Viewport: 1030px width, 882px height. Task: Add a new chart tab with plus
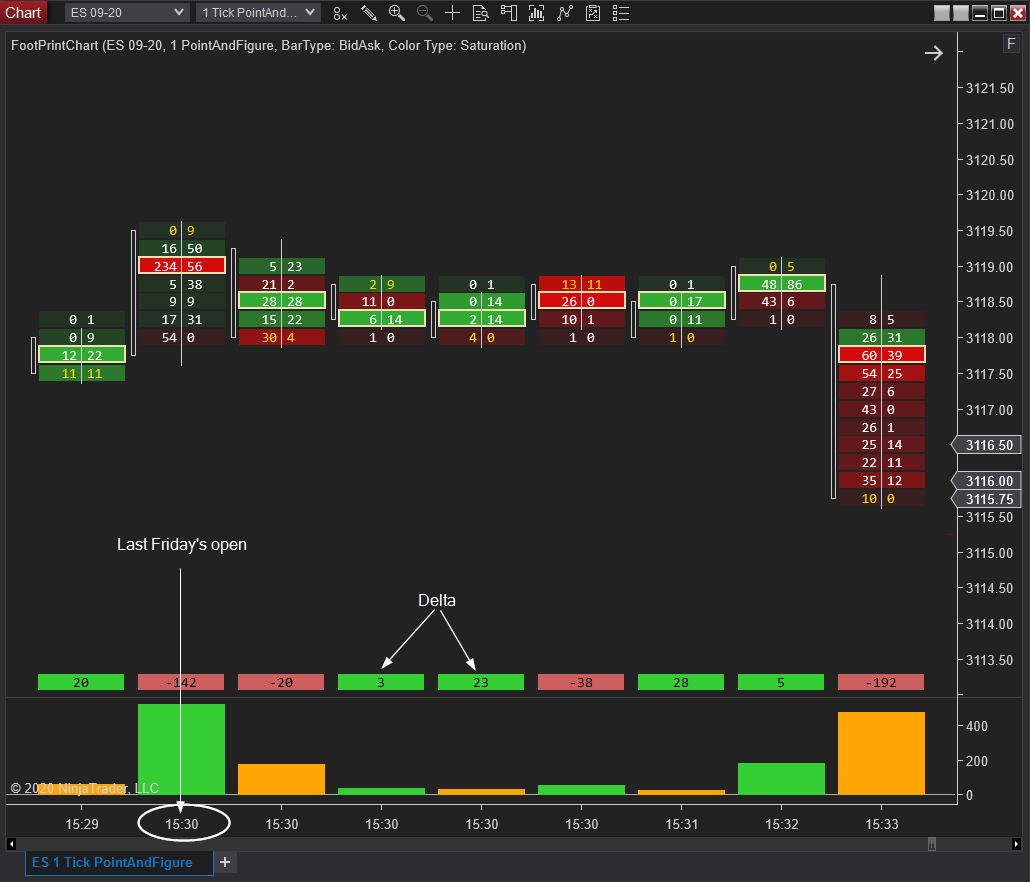(225, 862)
